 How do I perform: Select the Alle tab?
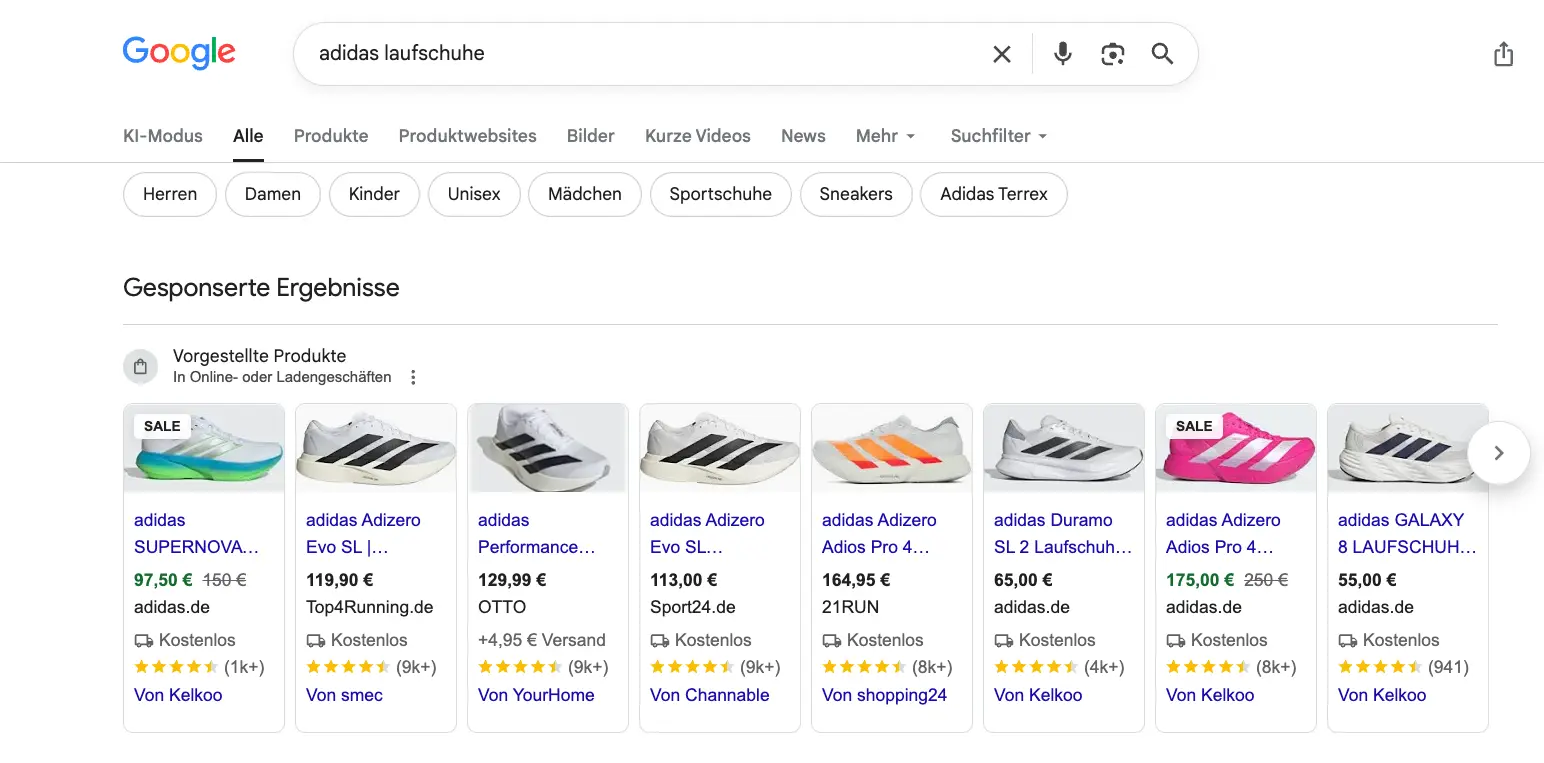[x=248, y=136]
